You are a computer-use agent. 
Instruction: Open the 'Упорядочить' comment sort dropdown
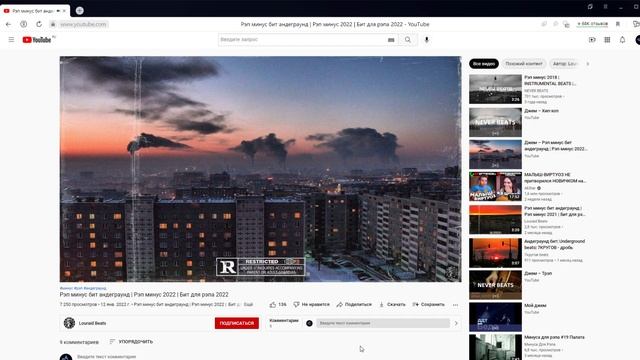tap(131, 342)
